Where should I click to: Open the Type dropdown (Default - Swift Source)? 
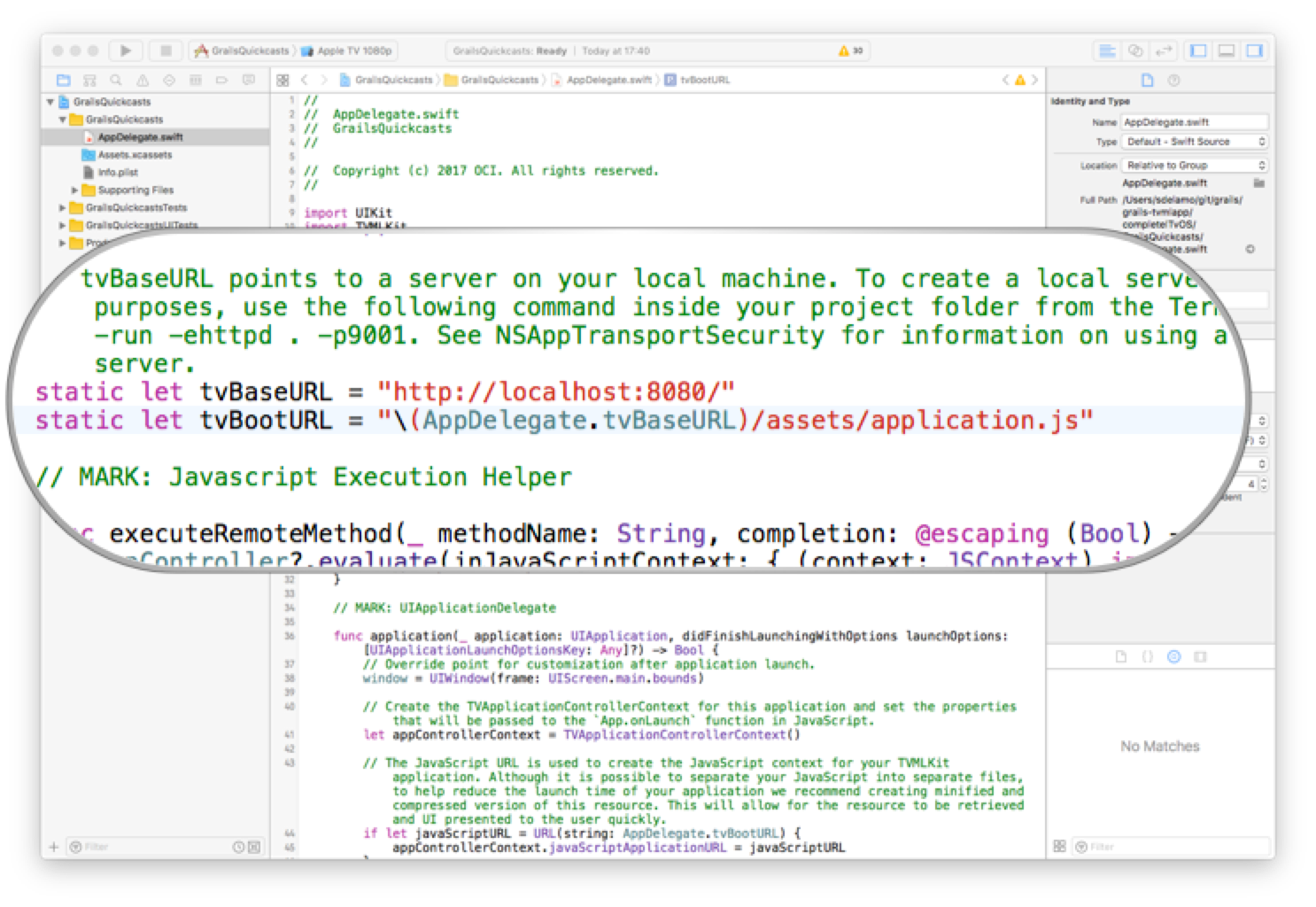[x=1196, y=142]
